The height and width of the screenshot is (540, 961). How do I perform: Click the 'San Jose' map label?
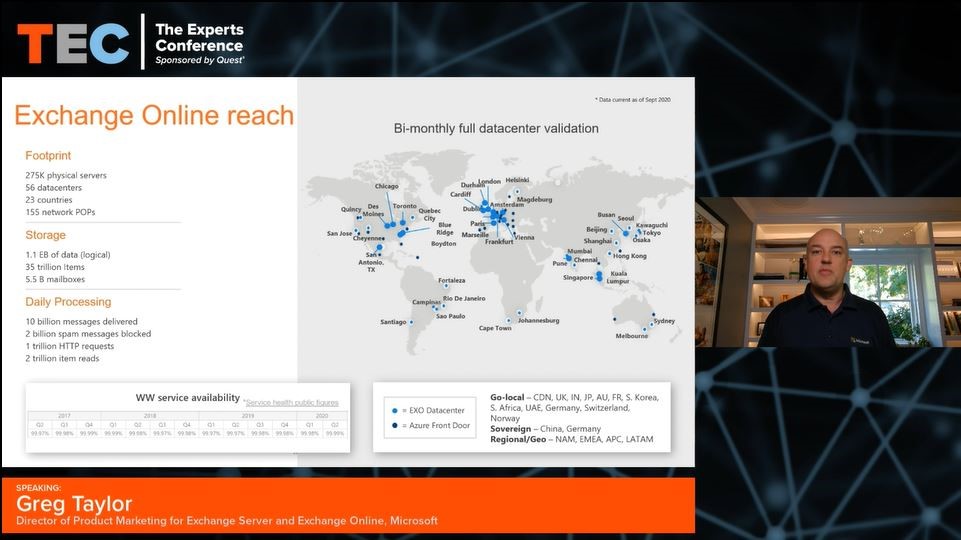click(340, 234)
